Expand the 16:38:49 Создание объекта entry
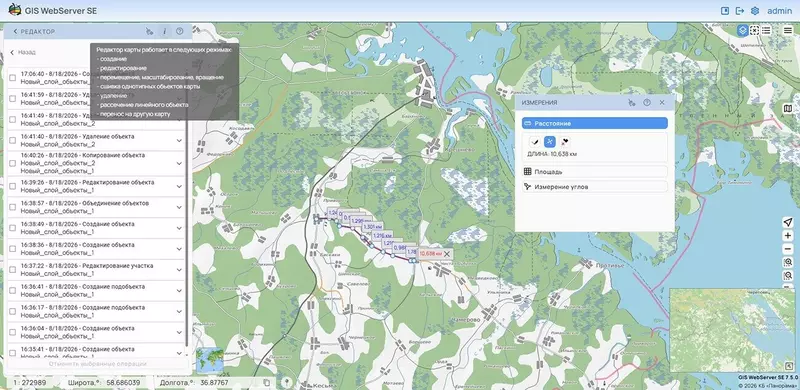Screen dimensions: 800x390 (x=179, y=228)
